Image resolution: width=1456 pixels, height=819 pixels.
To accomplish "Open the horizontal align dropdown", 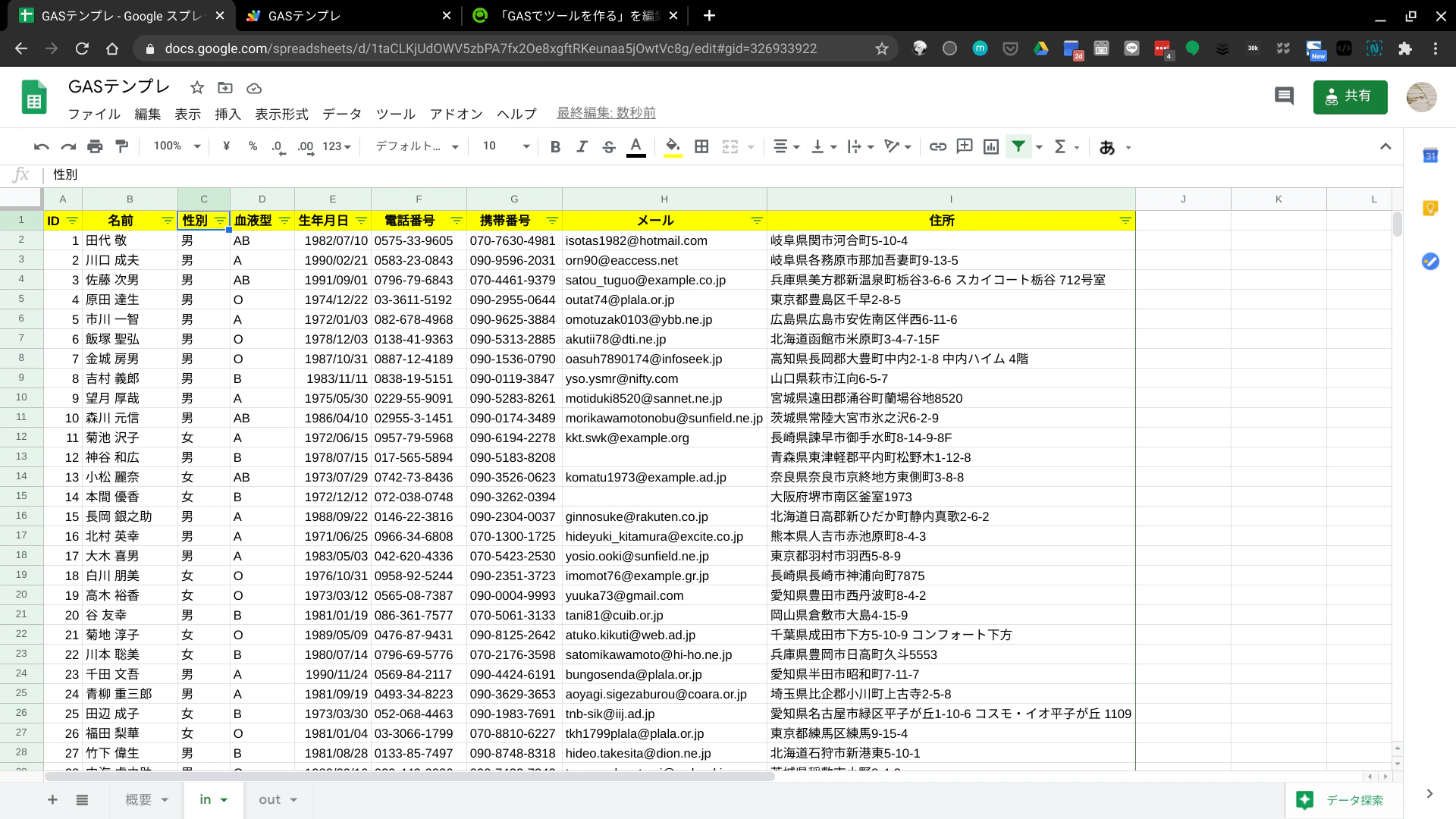I will tap(786, 147).
